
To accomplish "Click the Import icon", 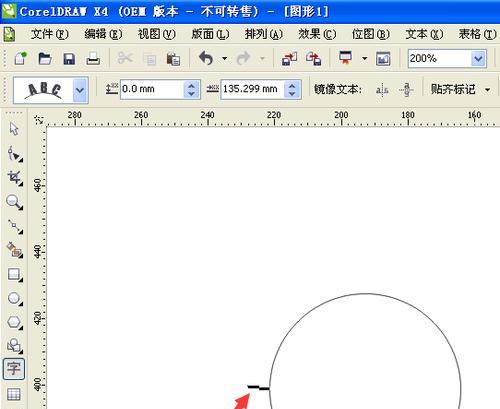I will [289, 59].
